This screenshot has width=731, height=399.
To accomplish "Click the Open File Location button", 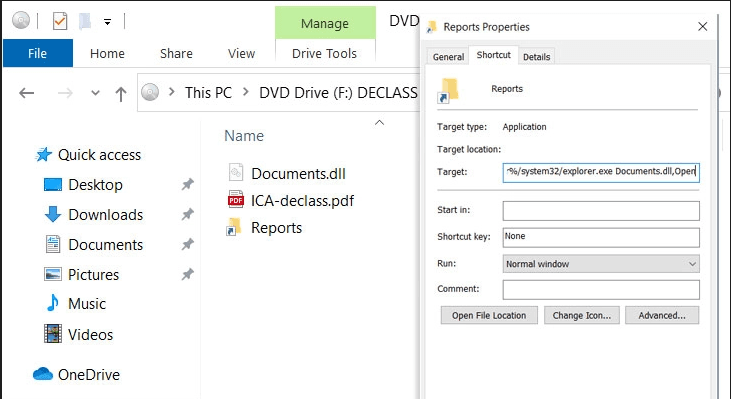I will tap(489, 316).
